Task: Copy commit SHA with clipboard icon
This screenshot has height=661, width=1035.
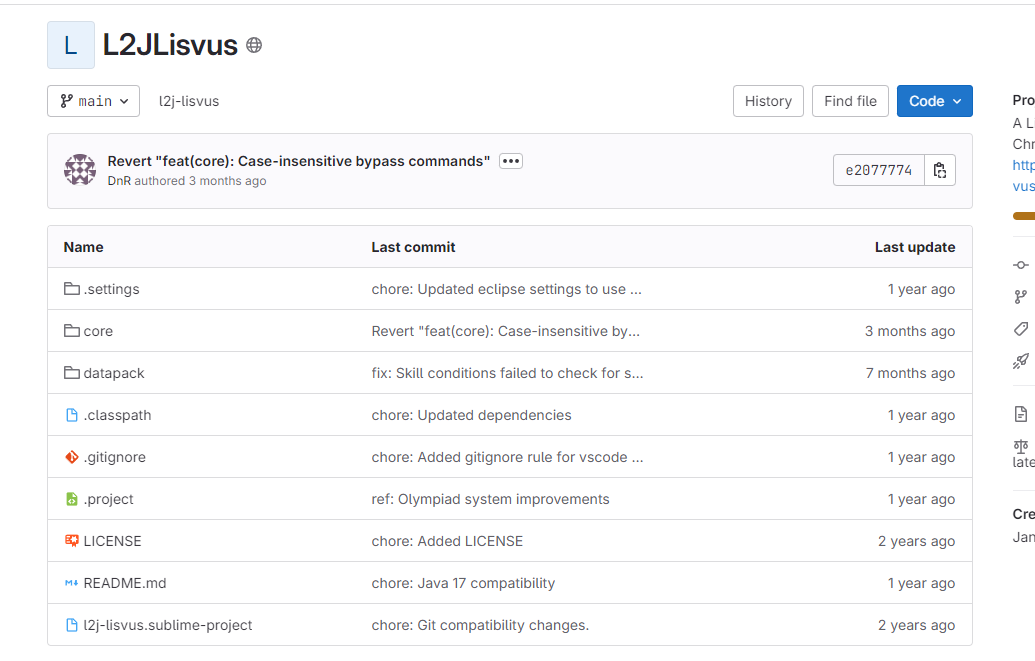Action: (940, 170)
